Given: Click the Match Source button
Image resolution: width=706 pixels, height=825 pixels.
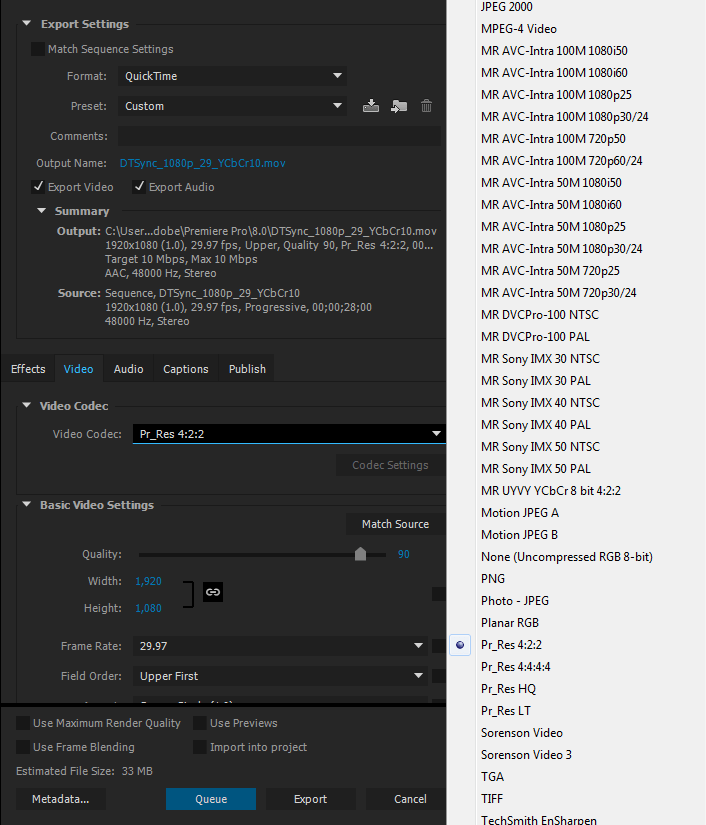Looking at the screenshot, I should click(395, 524).
